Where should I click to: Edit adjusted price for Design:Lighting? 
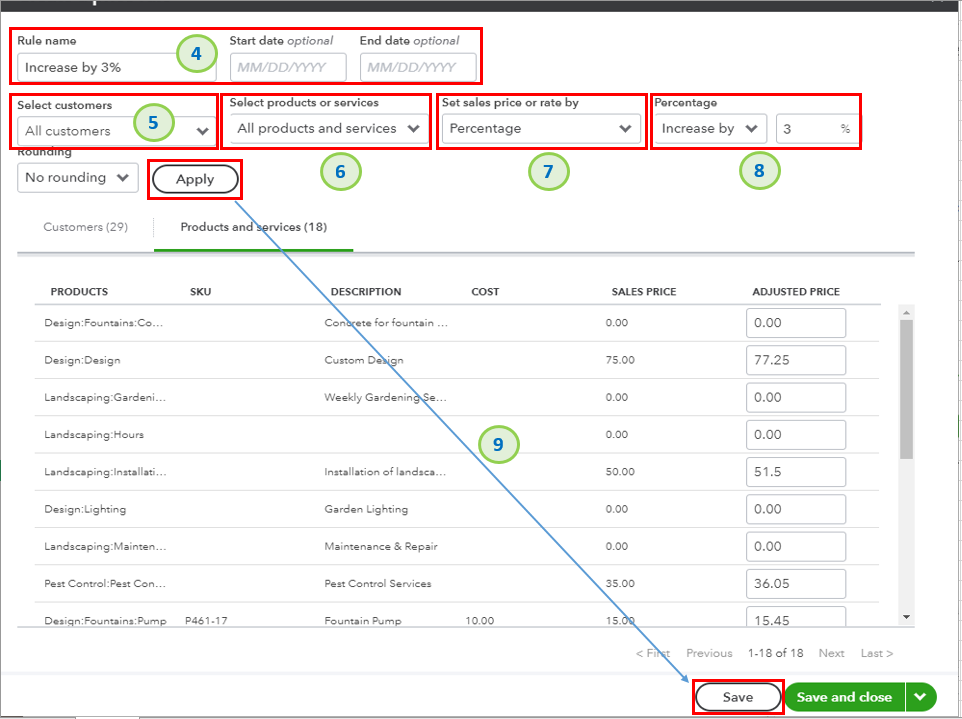click(x=796, y=509)
